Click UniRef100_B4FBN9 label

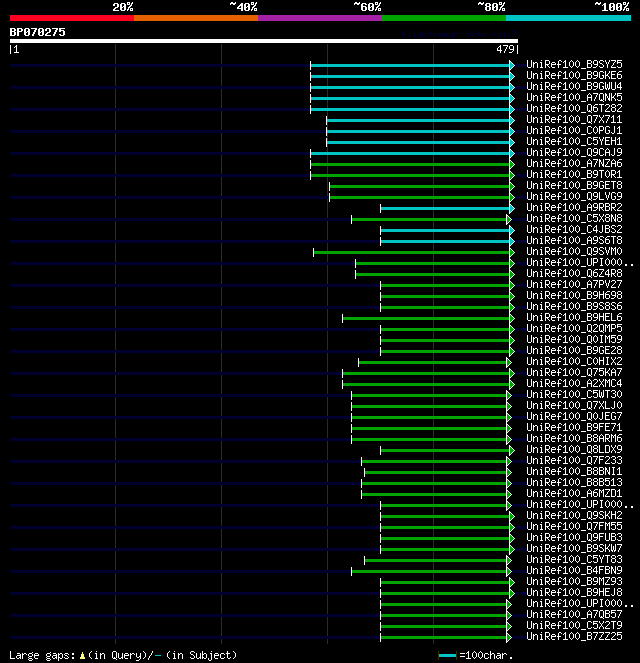point(574,570)
